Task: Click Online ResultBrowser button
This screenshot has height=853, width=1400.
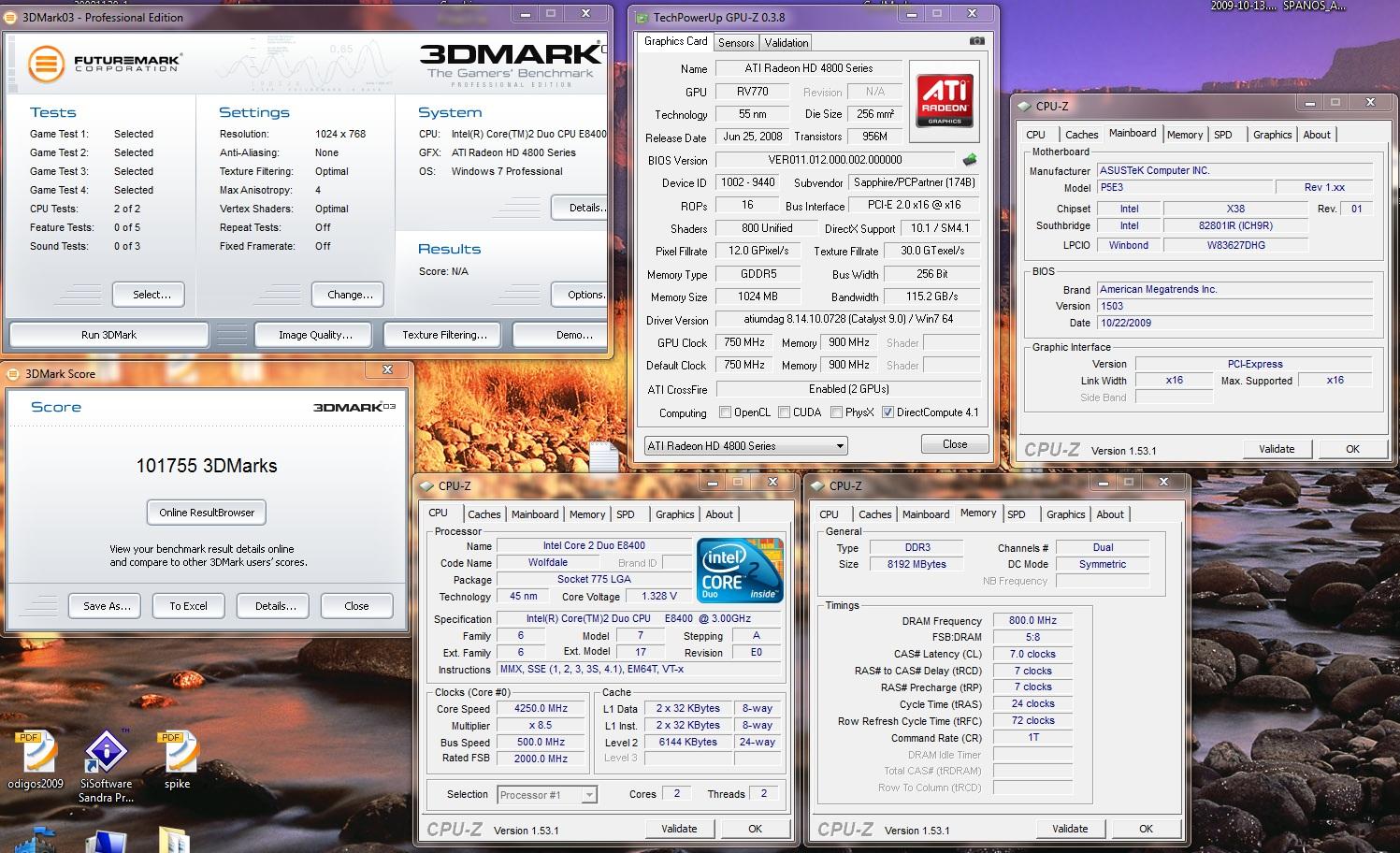Action: coord(207,513)
